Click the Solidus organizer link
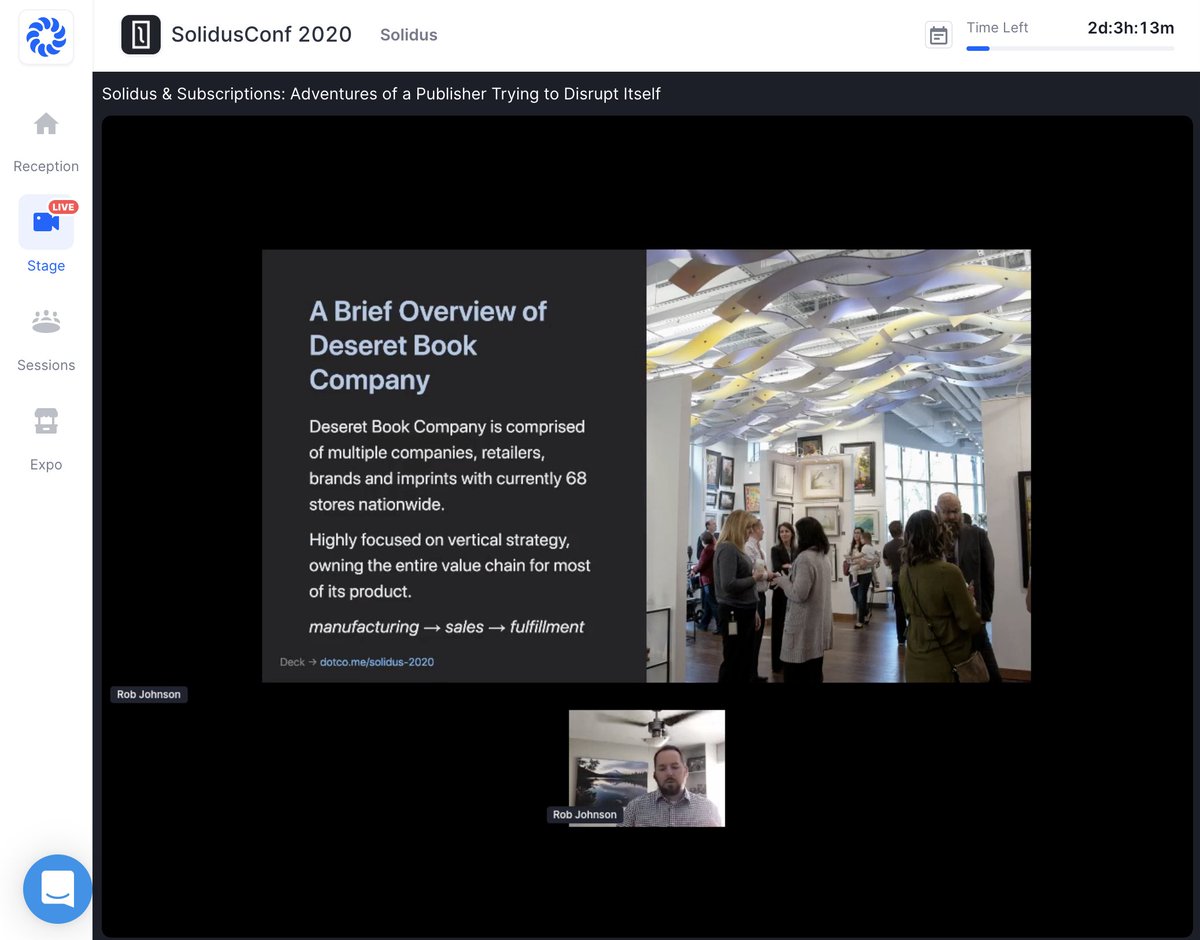This screenshot has height=940, width=1200. coord(409,35)
